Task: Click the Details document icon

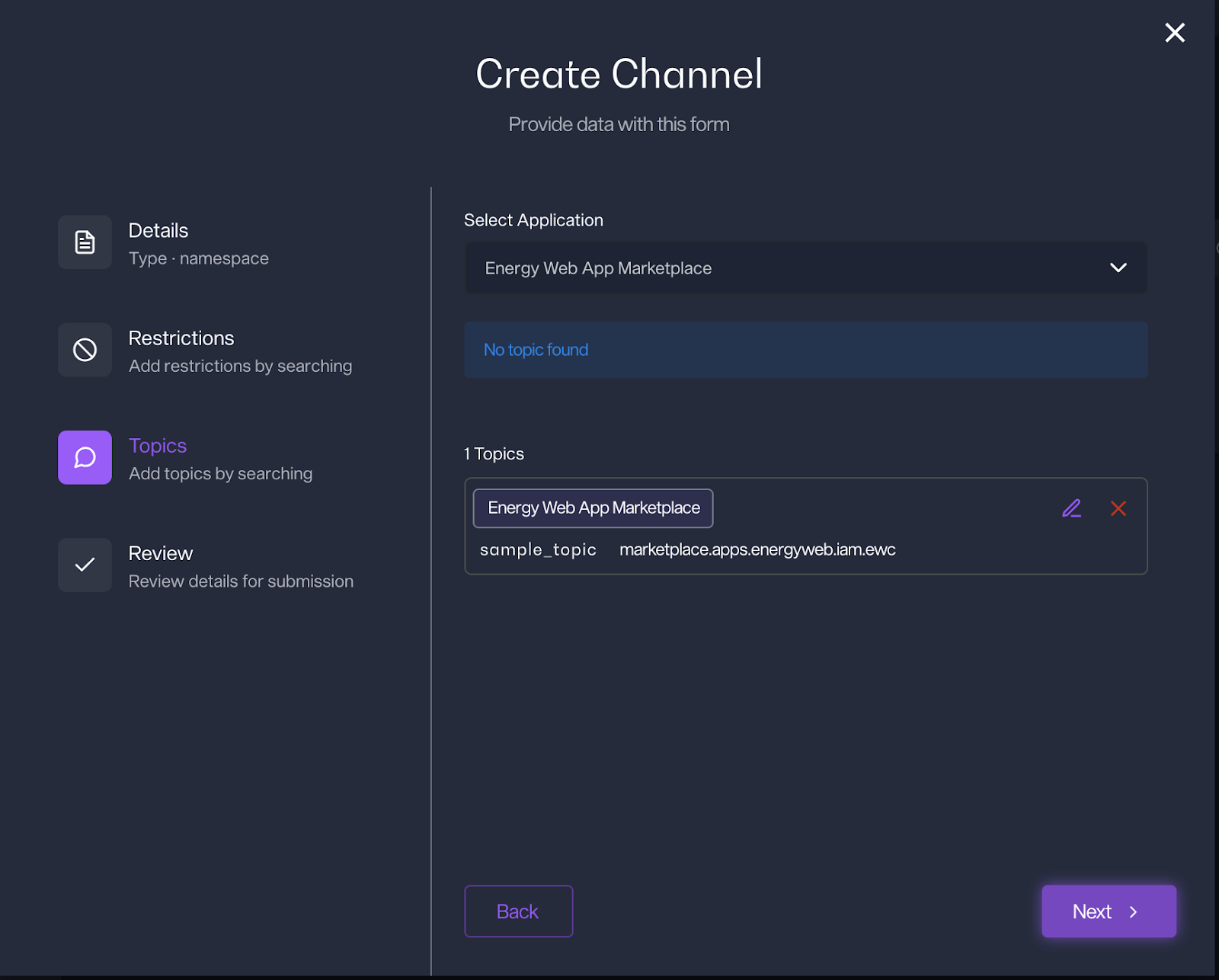Action: coord(85,242)
